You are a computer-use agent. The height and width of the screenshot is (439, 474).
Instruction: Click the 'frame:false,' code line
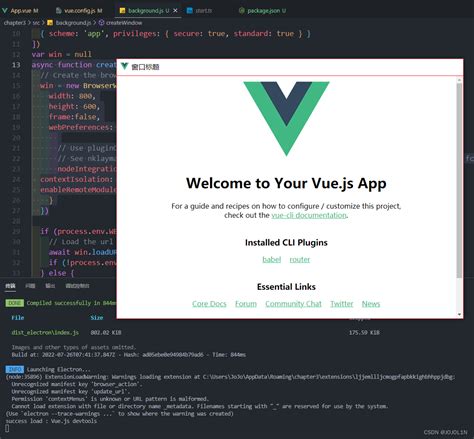(74, 117)
